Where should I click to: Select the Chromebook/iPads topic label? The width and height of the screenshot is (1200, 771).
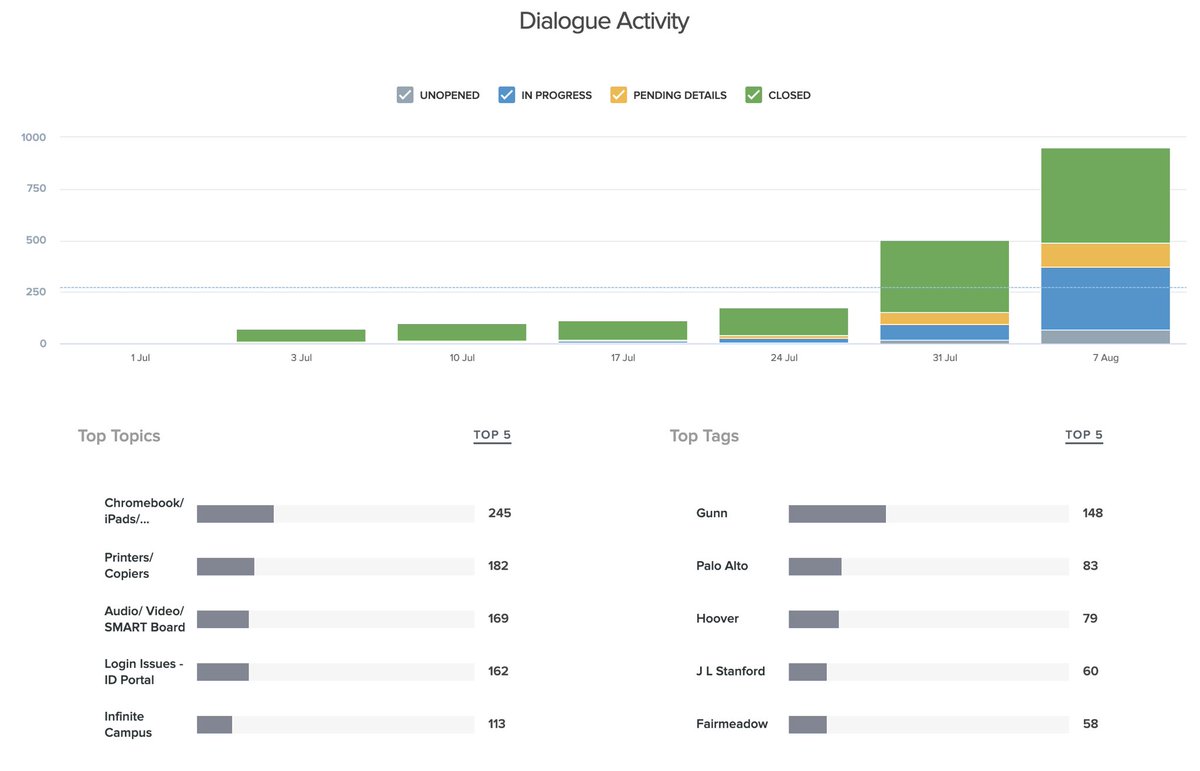[x=144, y=511]
